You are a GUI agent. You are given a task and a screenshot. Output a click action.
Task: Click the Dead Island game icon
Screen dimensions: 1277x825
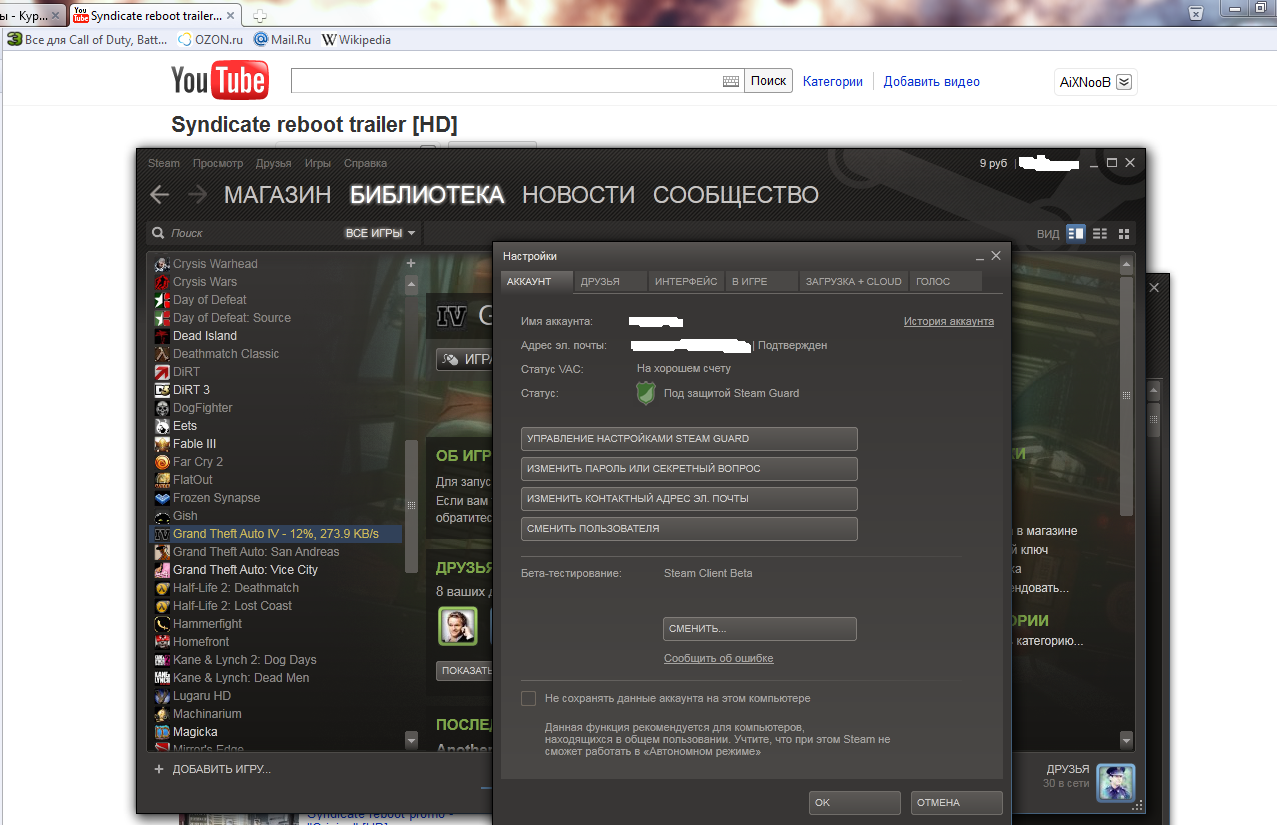tap(163, 336)
